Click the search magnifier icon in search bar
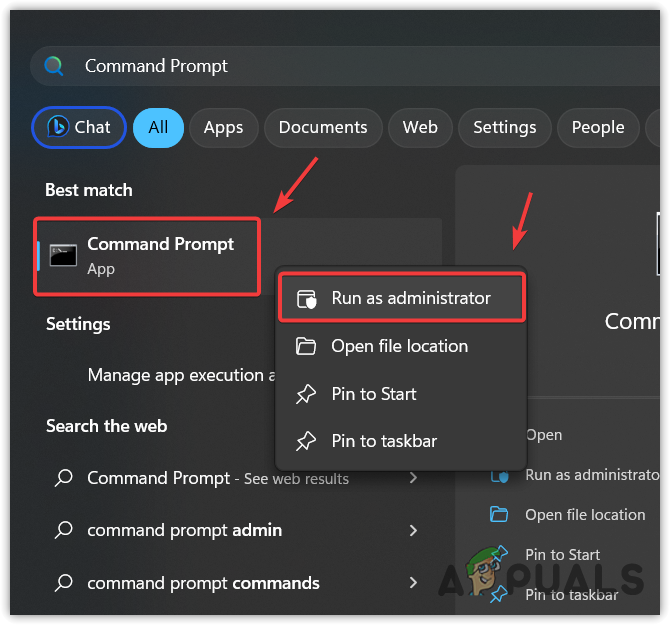The image size is (670, 625). pos(54,66)
